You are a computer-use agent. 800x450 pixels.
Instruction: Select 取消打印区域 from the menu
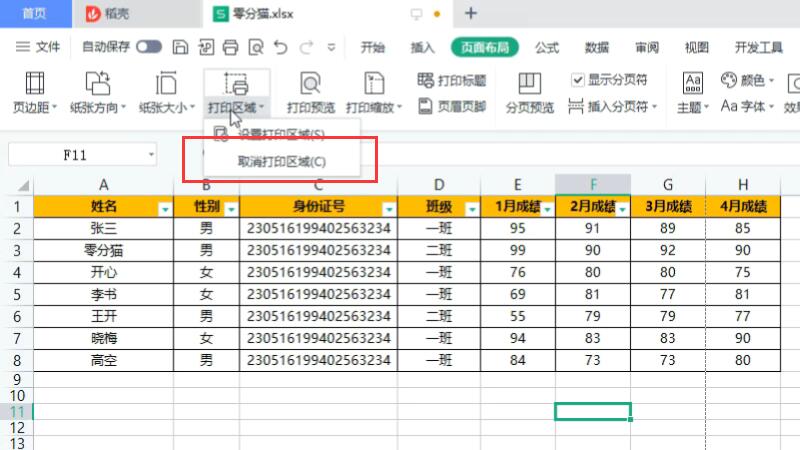pos(281,161)
